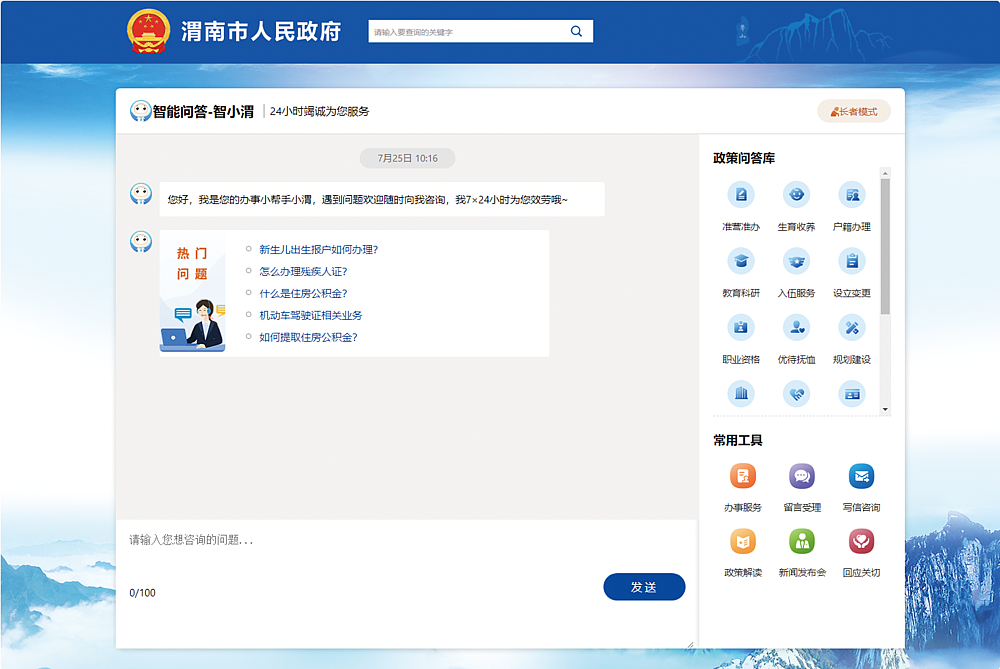Viewport: 1000px width, 669px height.
Task: Select the 生育收养 policy icon
Action: (796, 195)
